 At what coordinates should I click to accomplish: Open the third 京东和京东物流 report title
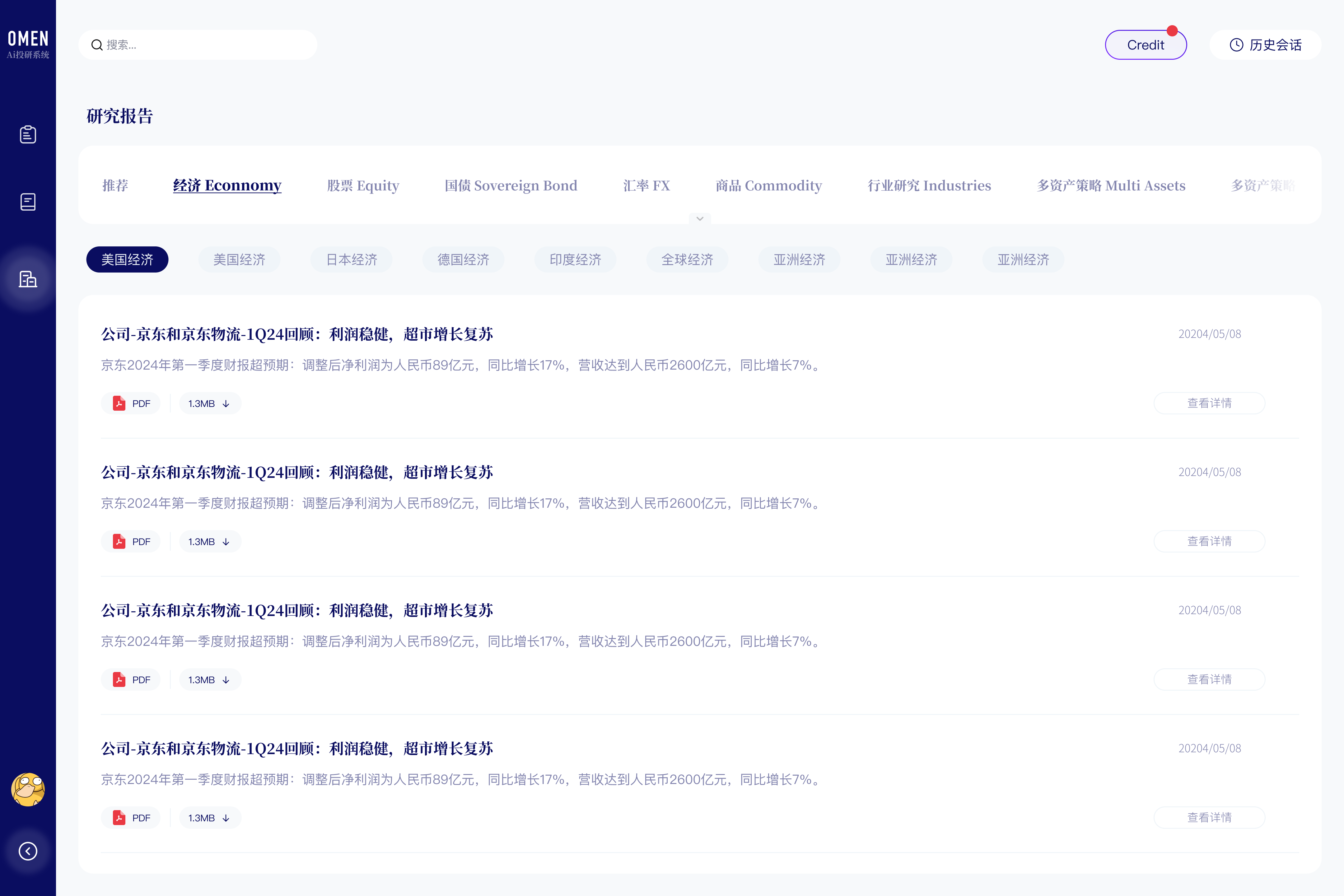(297, 611)
